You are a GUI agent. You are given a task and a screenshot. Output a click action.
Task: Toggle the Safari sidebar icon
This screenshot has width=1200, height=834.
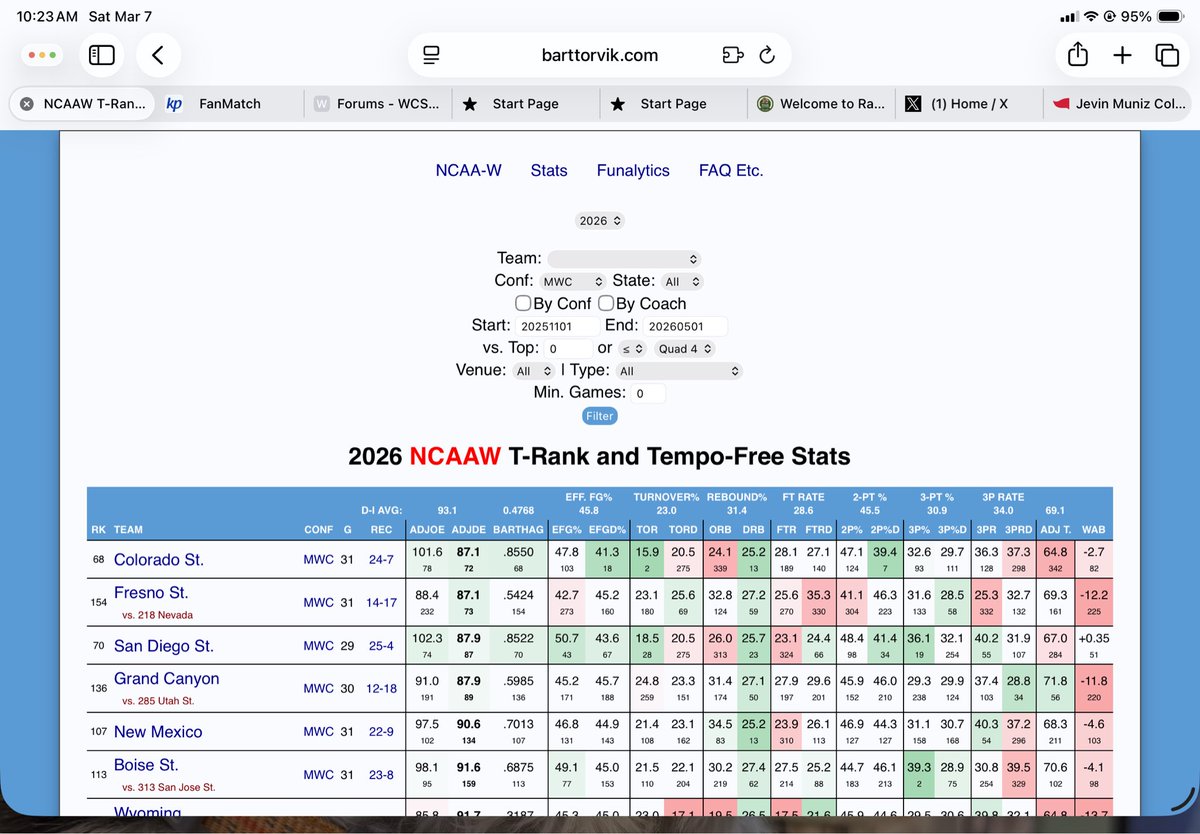tap(102, 56)
